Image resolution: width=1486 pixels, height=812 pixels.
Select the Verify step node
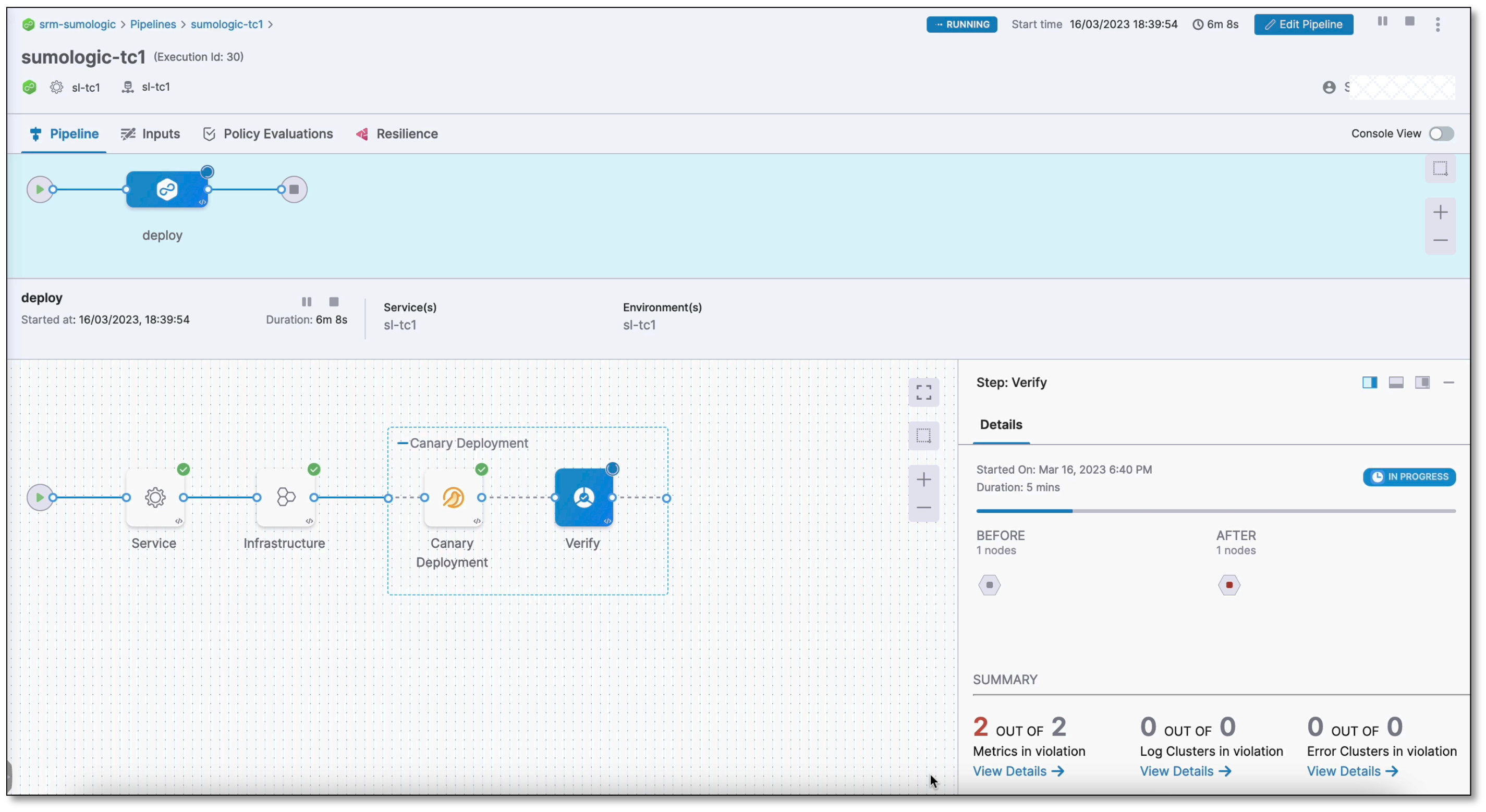[584, 497]
